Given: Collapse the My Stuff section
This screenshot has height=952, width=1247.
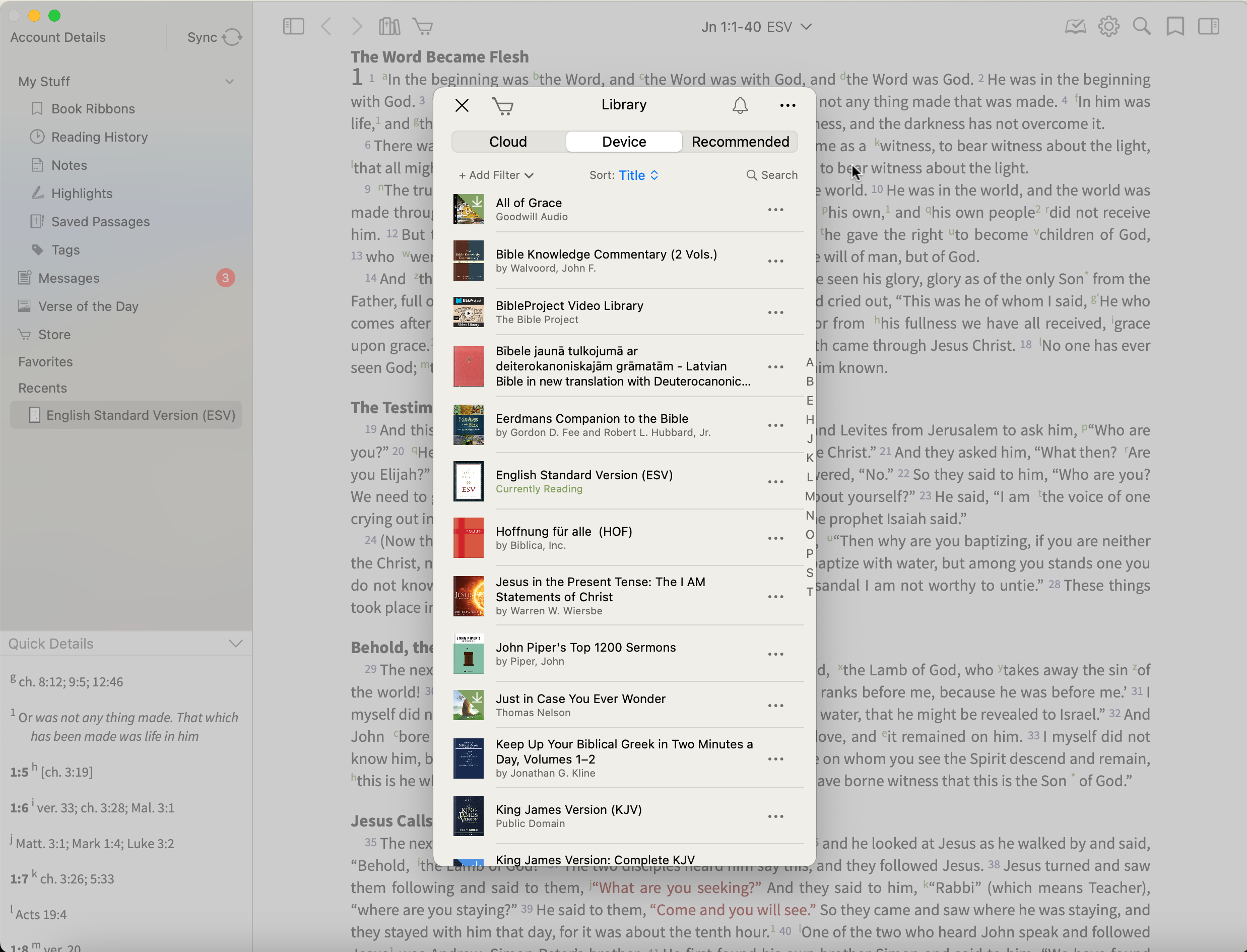Looking at the screenshot, I should coord(229,82).
